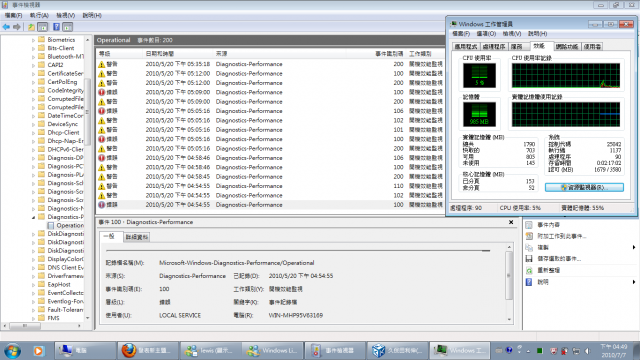Open help via the blue question toolbar icon

pos(56,27)
